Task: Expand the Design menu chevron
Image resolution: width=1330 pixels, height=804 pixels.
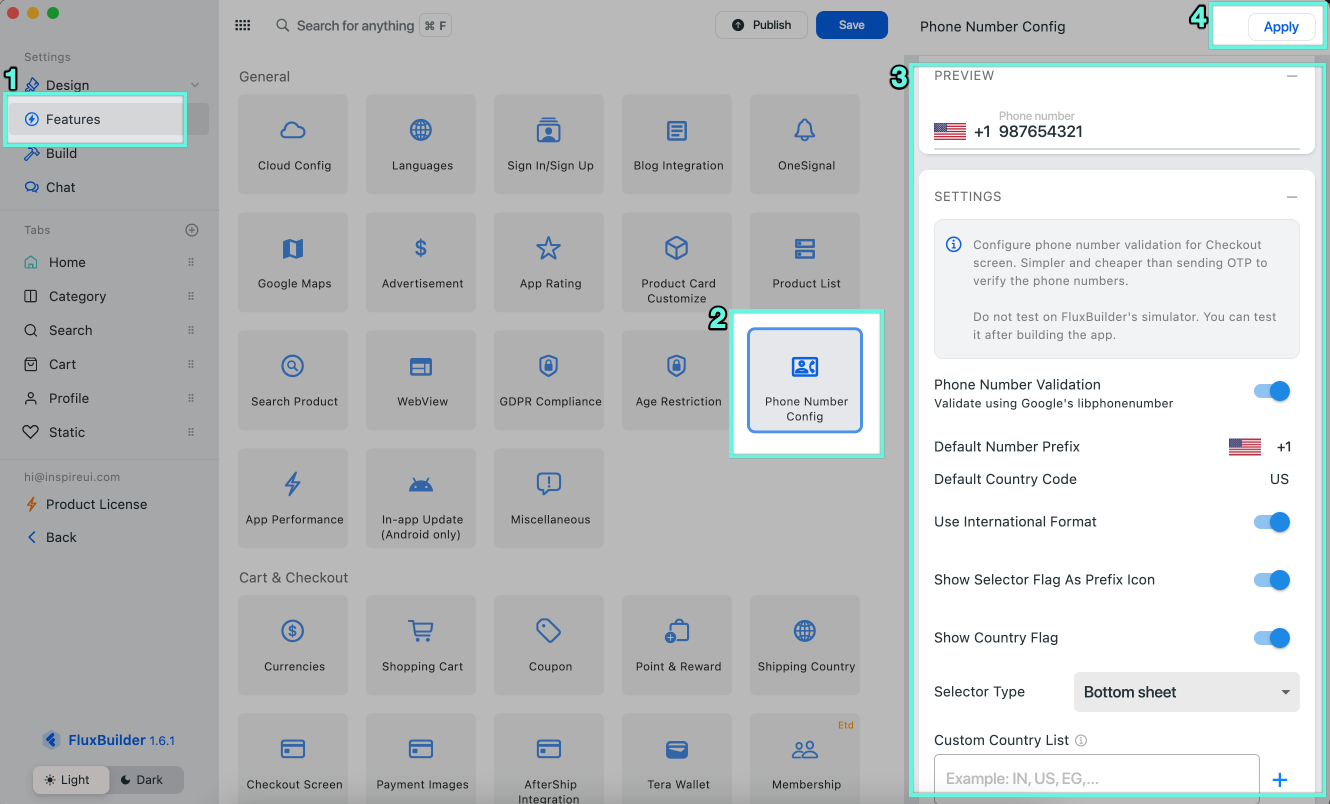Action: (195, 85)
